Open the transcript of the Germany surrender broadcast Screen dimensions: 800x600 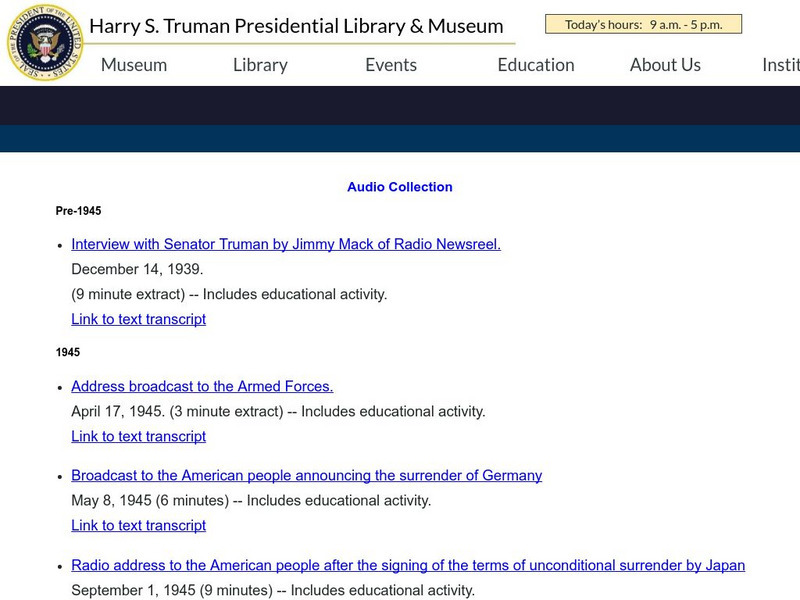137,525
